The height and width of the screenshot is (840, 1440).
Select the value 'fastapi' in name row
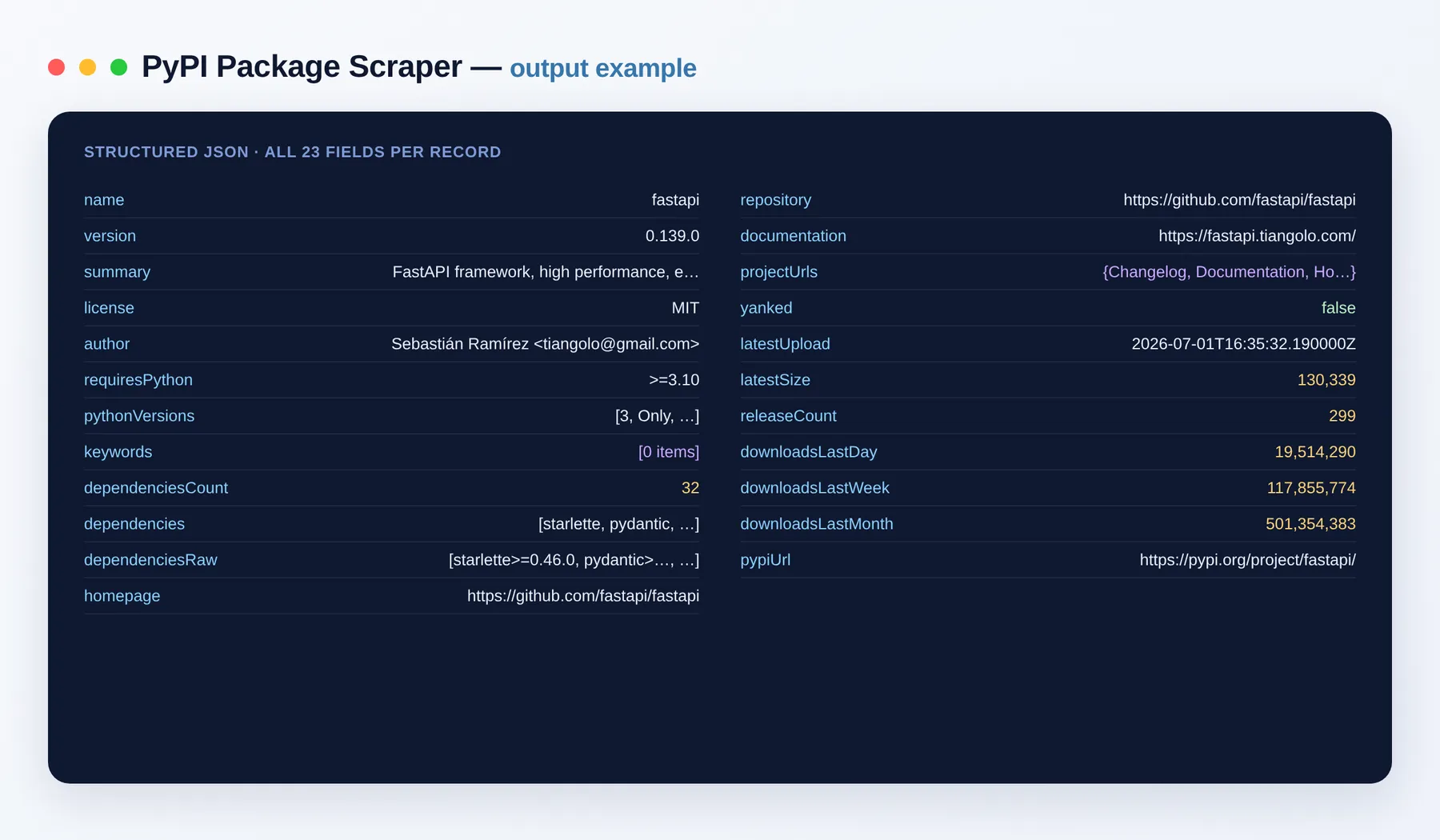pos(675,200)
